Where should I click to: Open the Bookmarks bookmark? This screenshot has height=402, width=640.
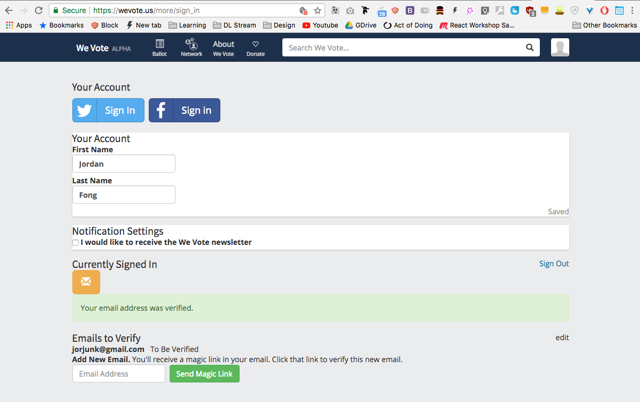click(61, 25)
